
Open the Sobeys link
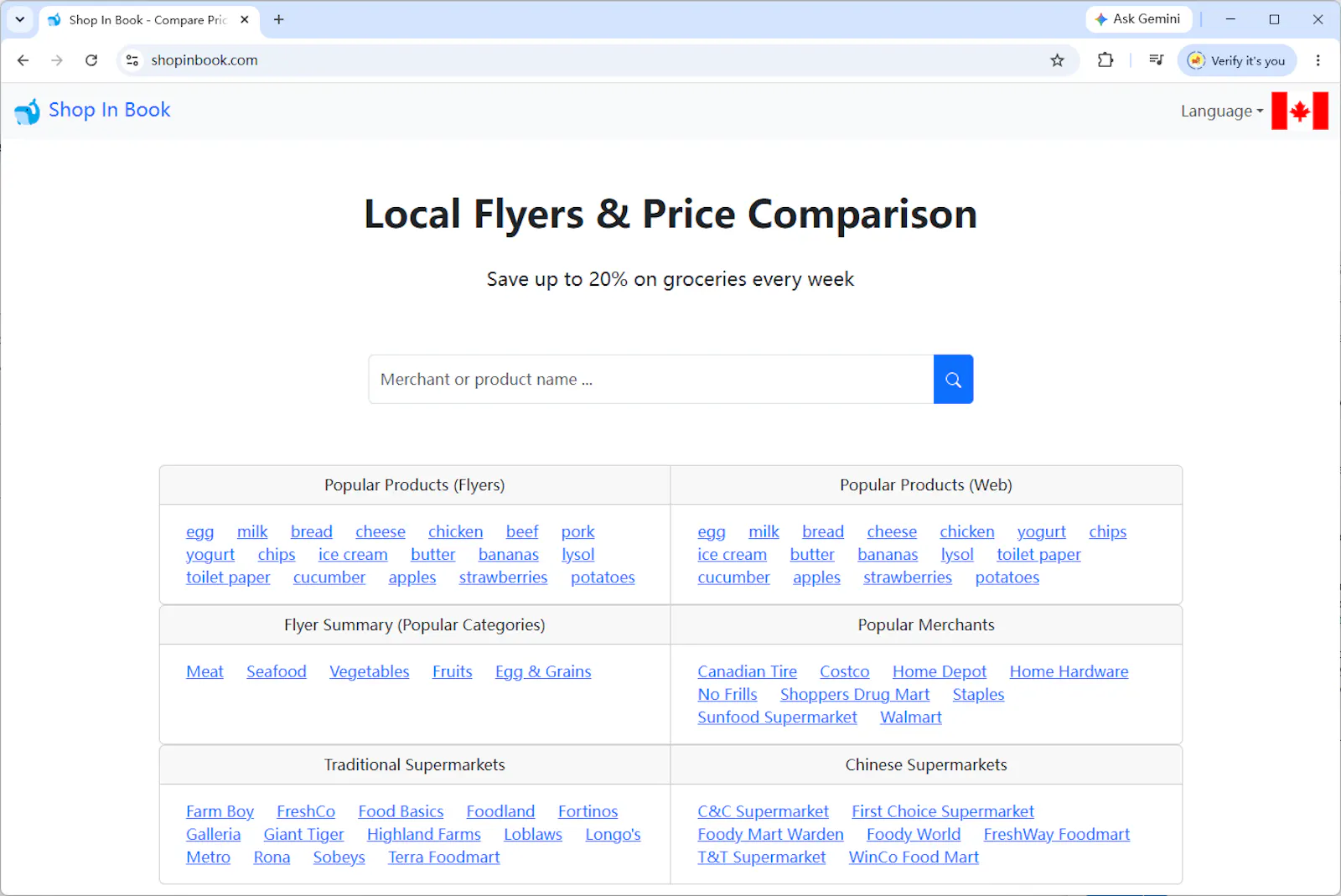tap(339, 857)
